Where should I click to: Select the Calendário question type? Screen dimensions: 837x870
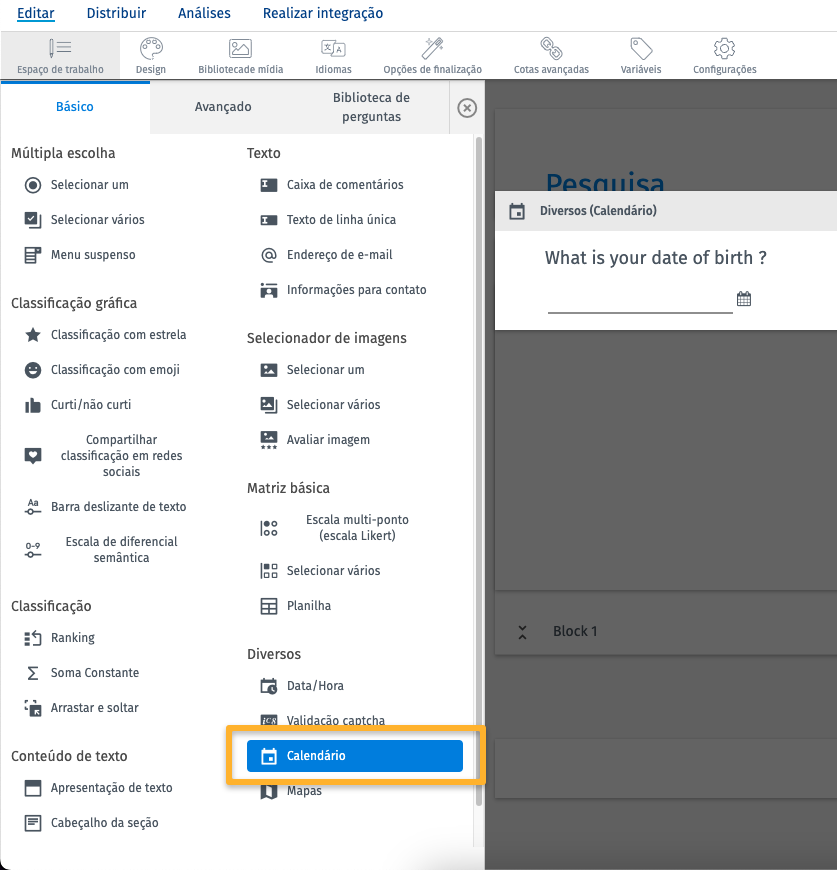354,756
